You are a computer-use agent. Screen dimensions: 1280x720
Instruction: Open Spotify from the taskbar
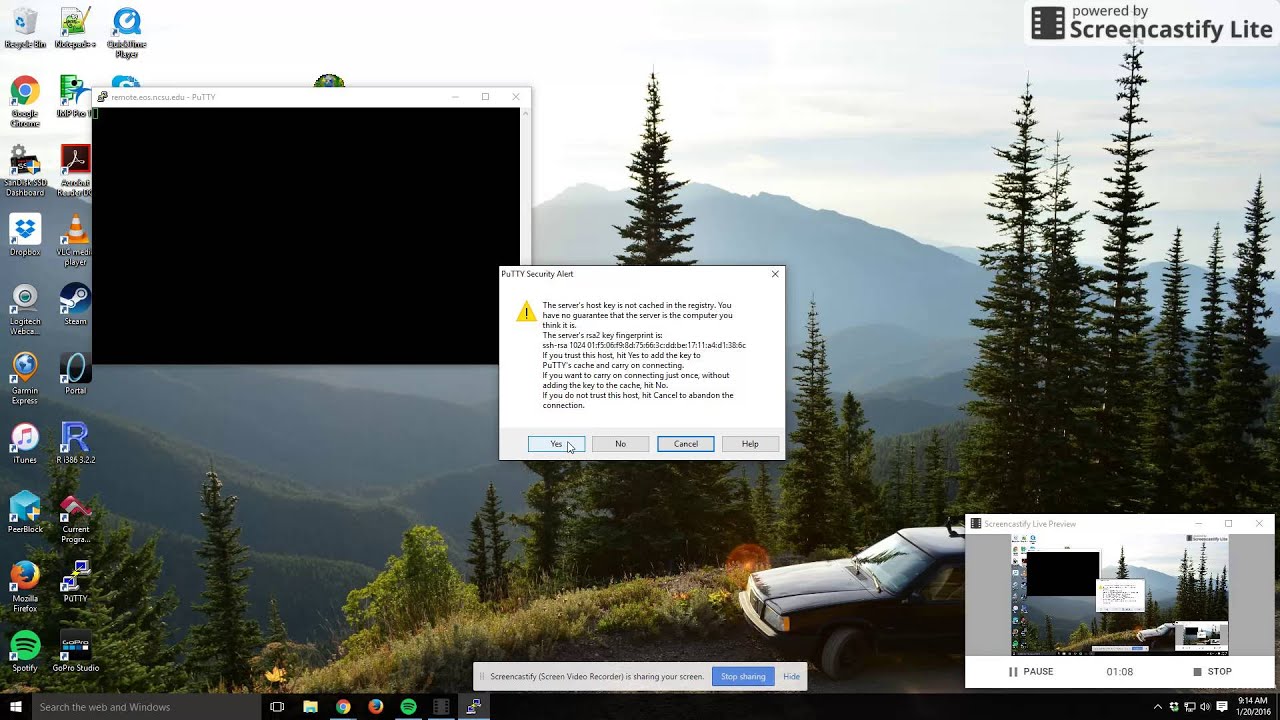[408, 707]
